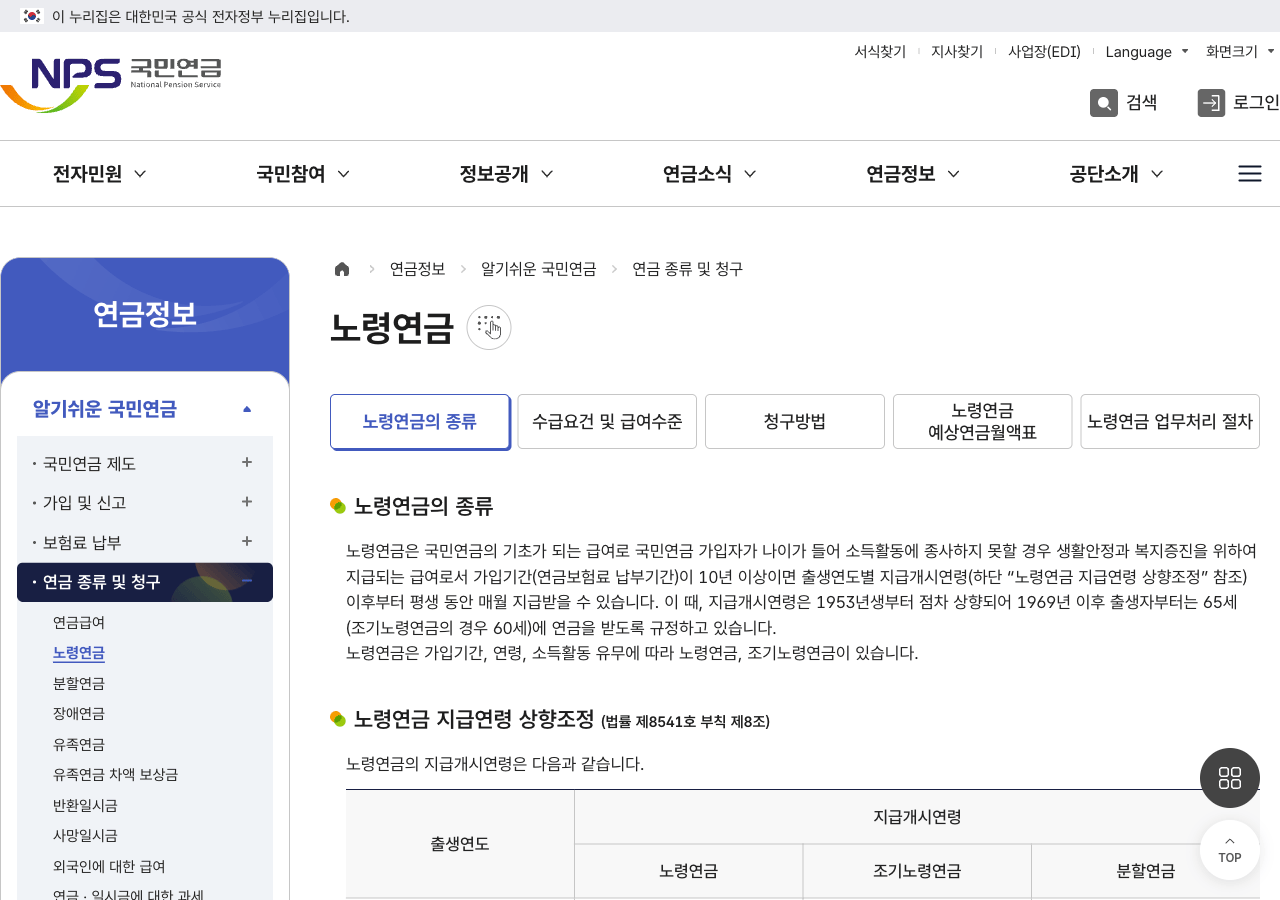Click the 조기노령연금 column header
This screenshot has height=900, width=1280.
click(x=917, y=871)
